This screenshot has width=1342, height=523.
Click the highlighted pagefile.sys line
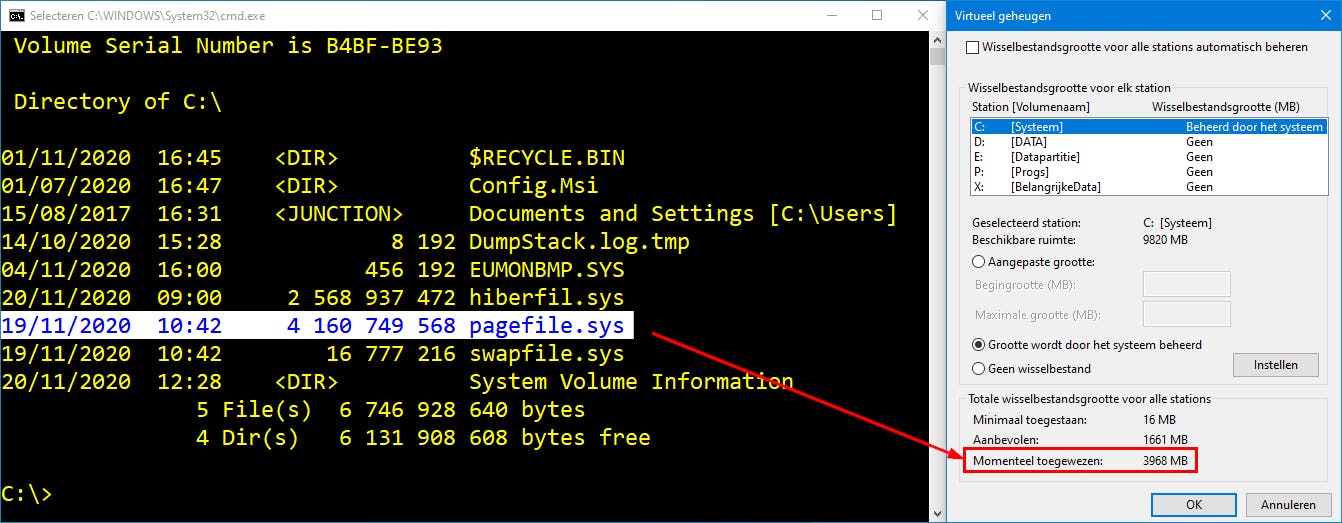tap(318, 326)
